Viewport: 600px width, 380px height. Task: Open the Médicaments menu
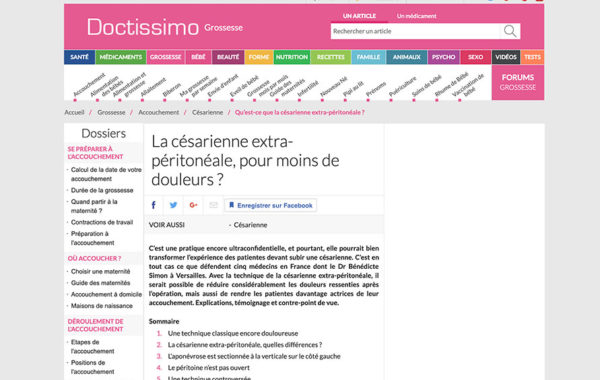point(121,57)
